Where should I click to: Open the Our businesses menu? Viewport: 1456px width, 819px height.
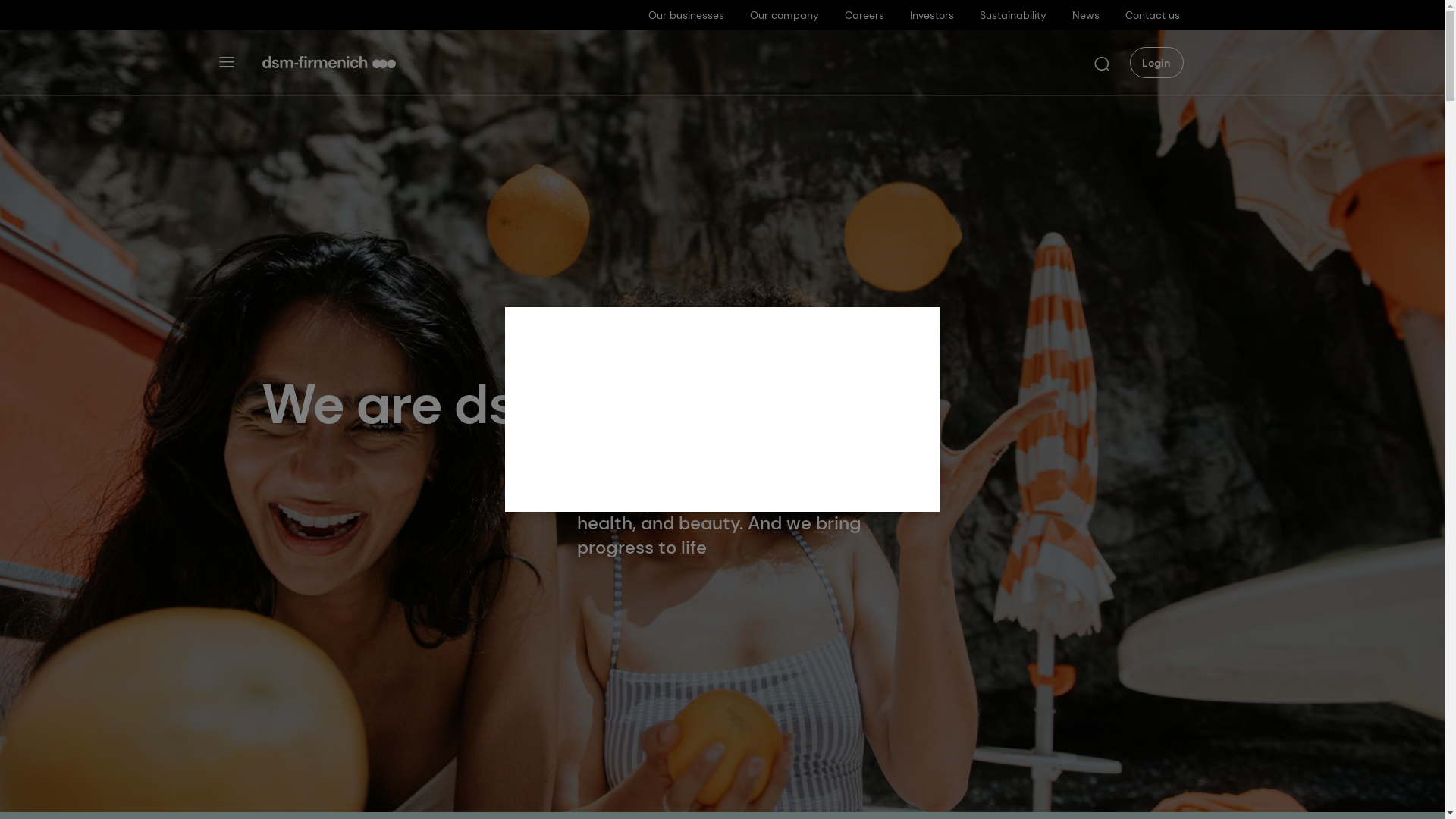point(686,15)
